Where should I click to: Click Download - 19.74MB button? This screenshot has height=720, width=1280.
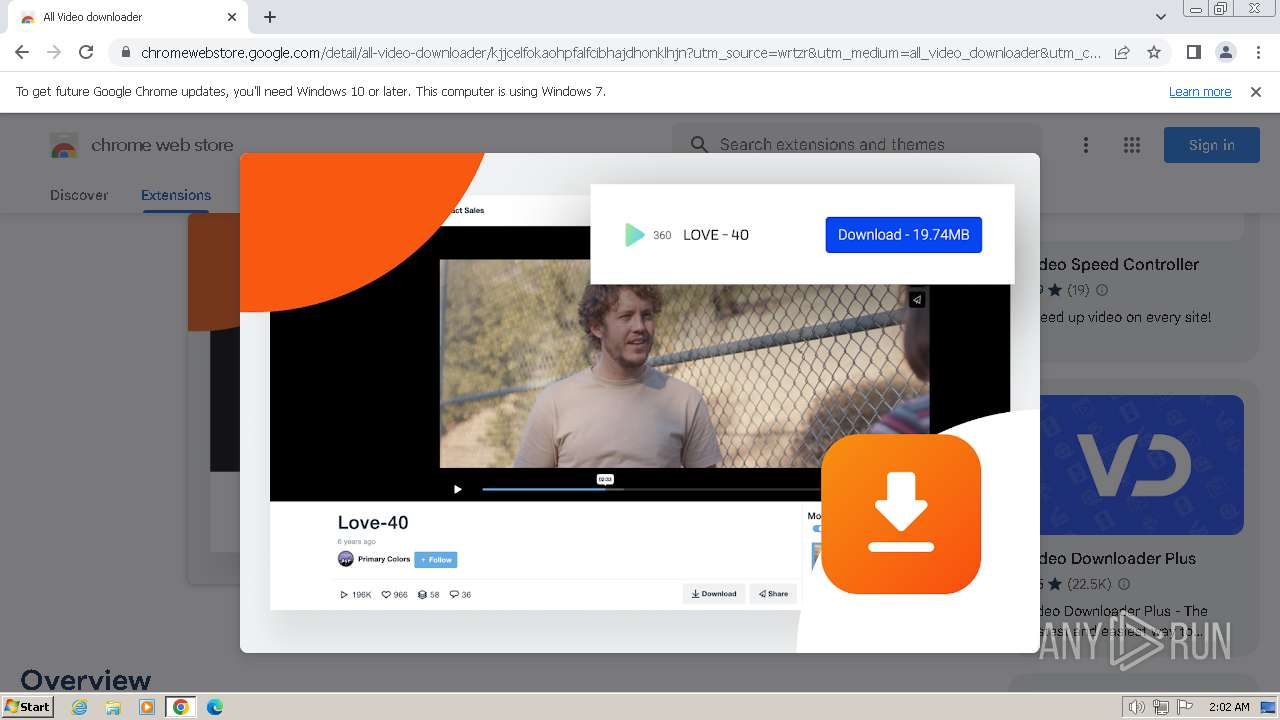click(904, 235)
